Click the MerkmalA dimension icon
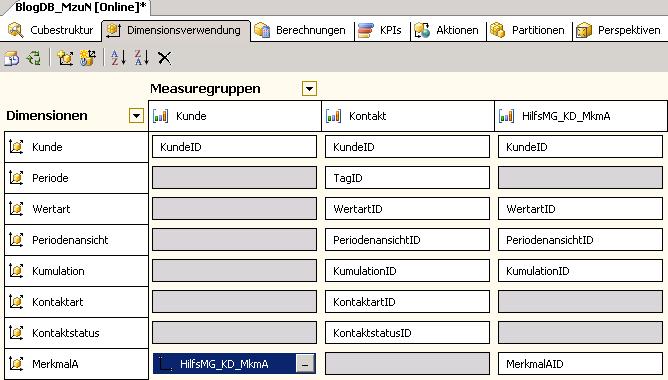Image resolution: width=668 pixels, height=380 pixels. point(16,364)
